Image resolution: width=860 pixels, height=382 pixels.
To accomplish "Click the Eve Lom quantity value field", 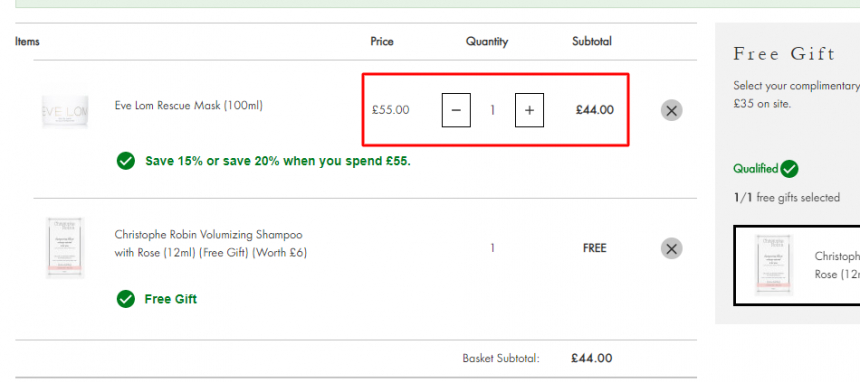I will point(493,110).
